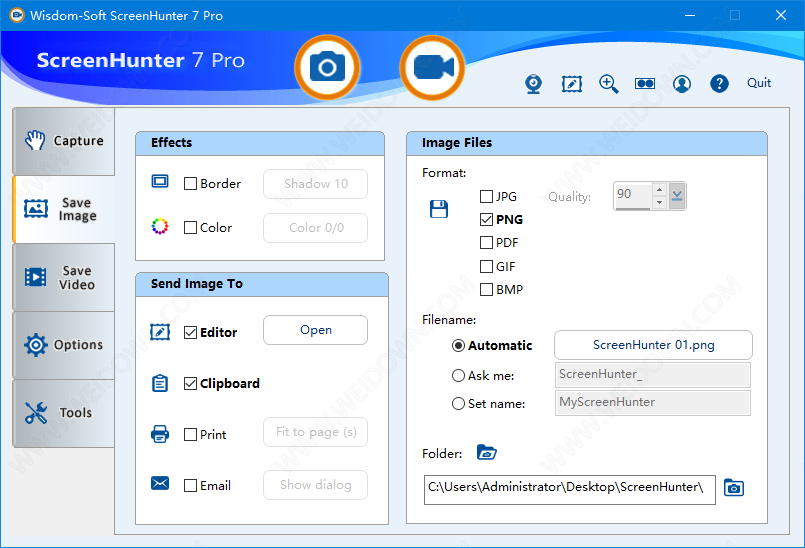Click the video recording camcorder button
This screenshot has width=805, height=548.
click(x=432, y=67)
